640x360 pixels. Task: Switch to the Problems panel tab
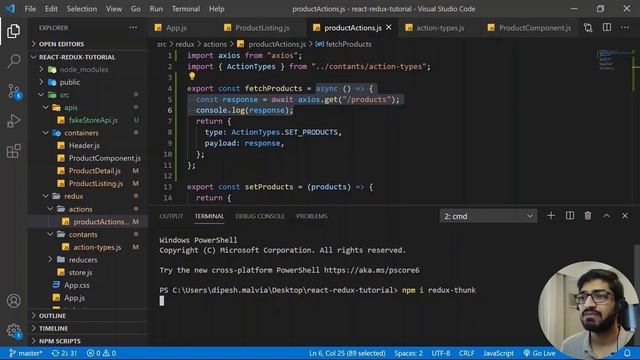click(x=312, y=216)
